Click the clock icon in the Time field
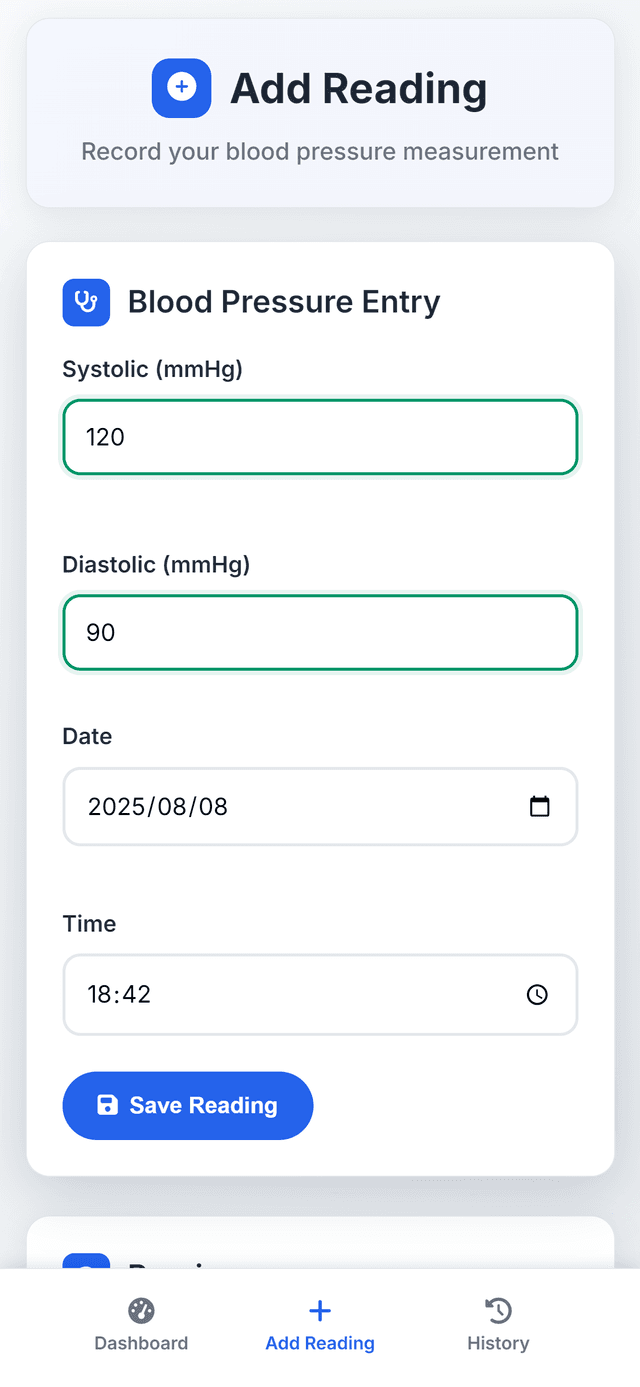The image size is (640, 1387). point(537,994)
